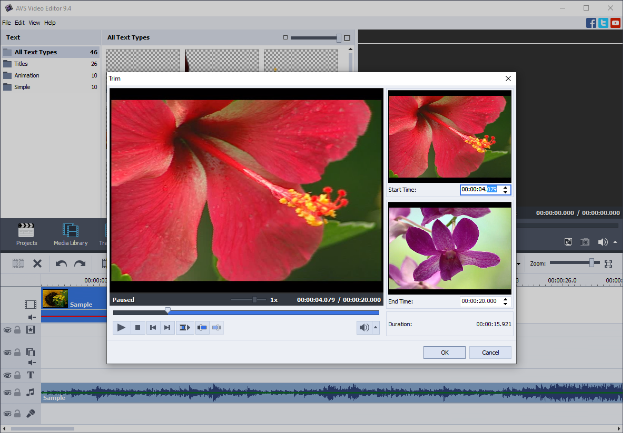Click the Facebook icon in title bar
This screenshot has width=624, height=434.
[x=592, y=22]
